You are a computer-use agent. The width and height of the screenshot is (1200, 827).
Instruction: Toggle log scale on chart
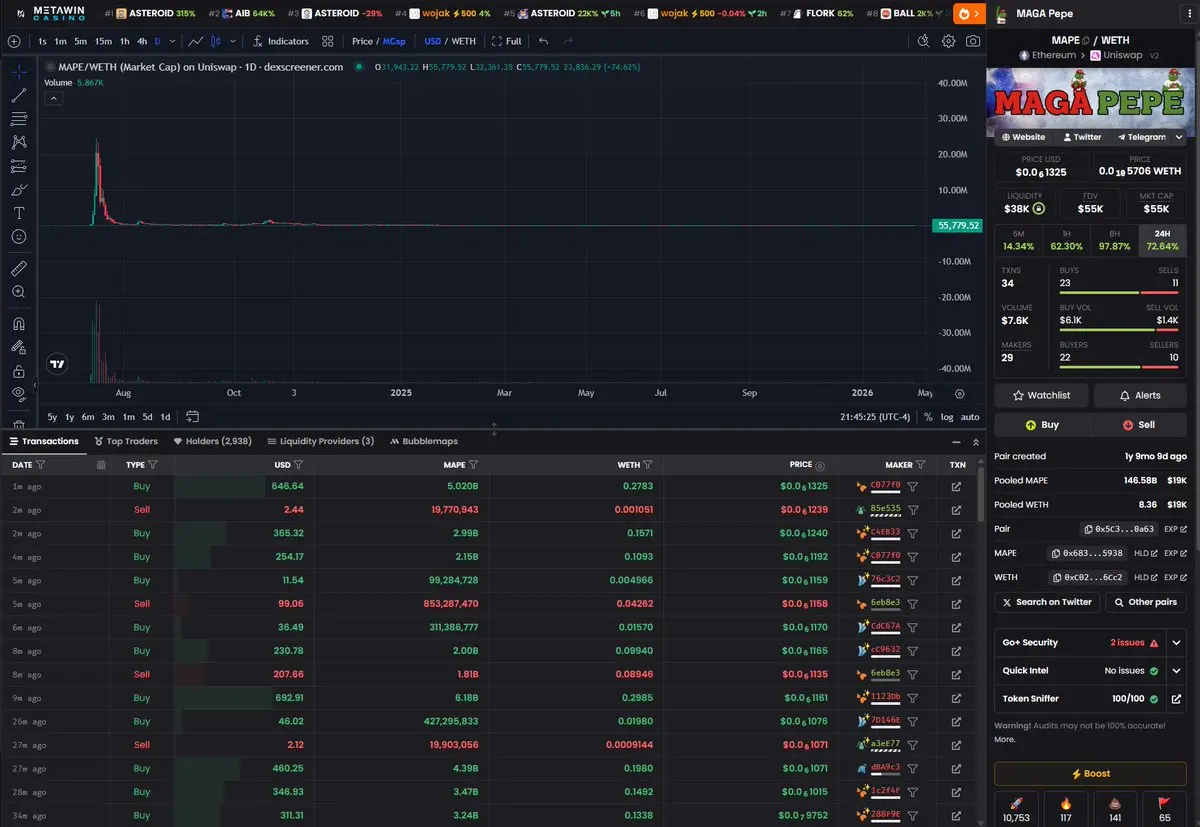(x=947, y=417)
